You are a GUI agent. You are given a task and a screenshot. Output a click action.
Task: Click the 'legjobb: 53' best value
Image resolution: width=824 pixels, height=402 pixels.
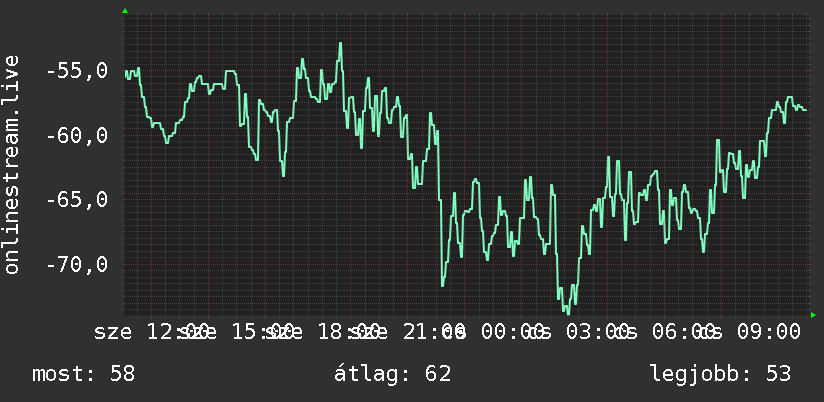point(720,374)
